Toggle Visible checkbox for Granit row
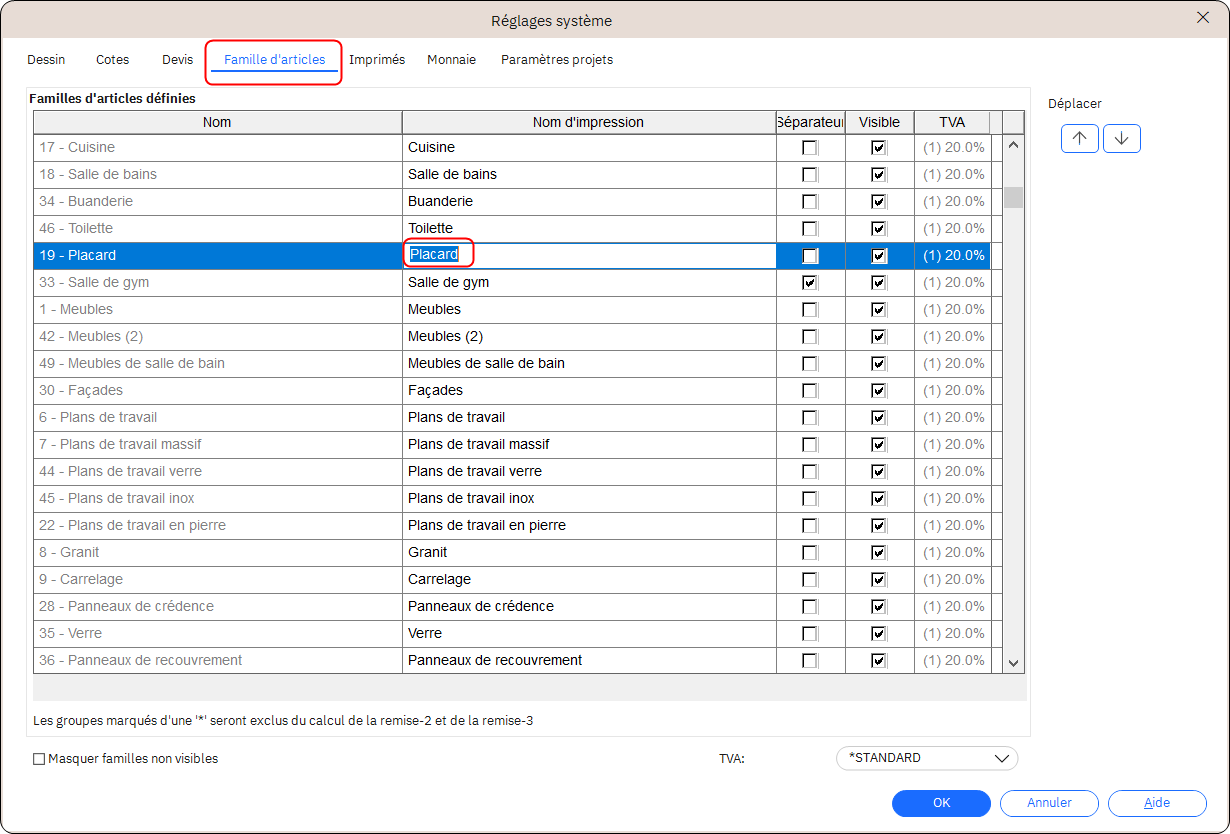This screenshot has width=1230, height=834. [879, 553]
